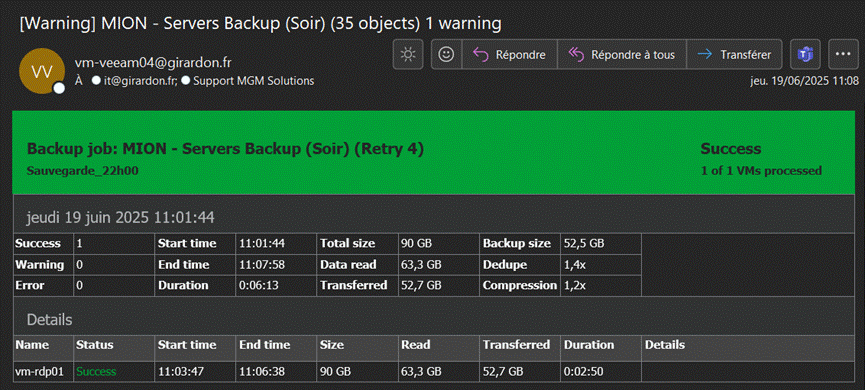
Task: Toggle the light/dark sun icon button
Action: [x=408, y=54]
